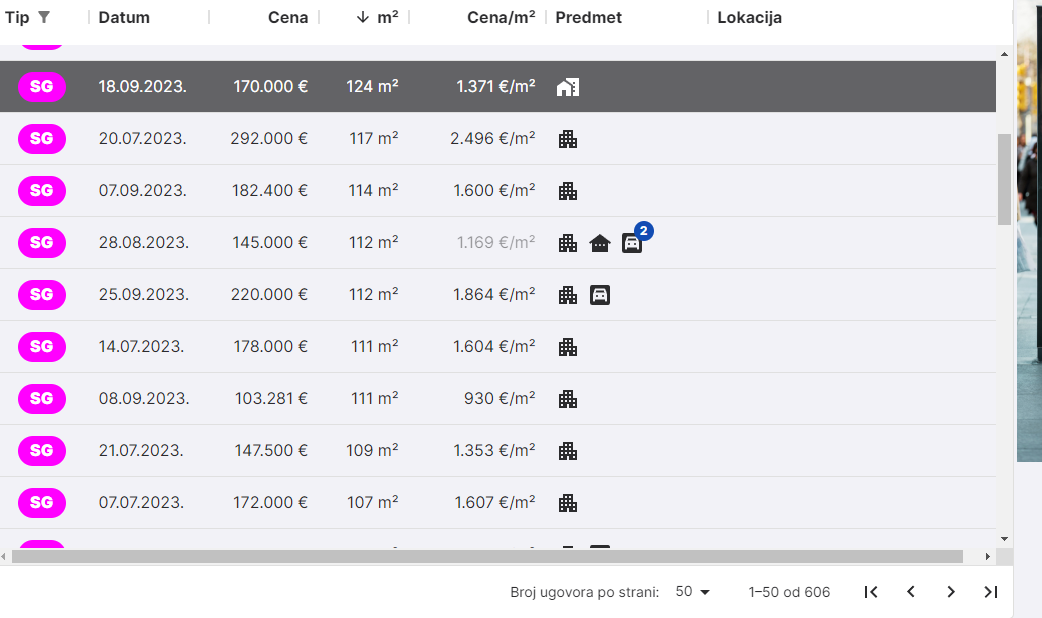Click the horizontal scrollbar at table bottom
The height and width of the screenshot is (618, 1042).
[x=487, y=556]
